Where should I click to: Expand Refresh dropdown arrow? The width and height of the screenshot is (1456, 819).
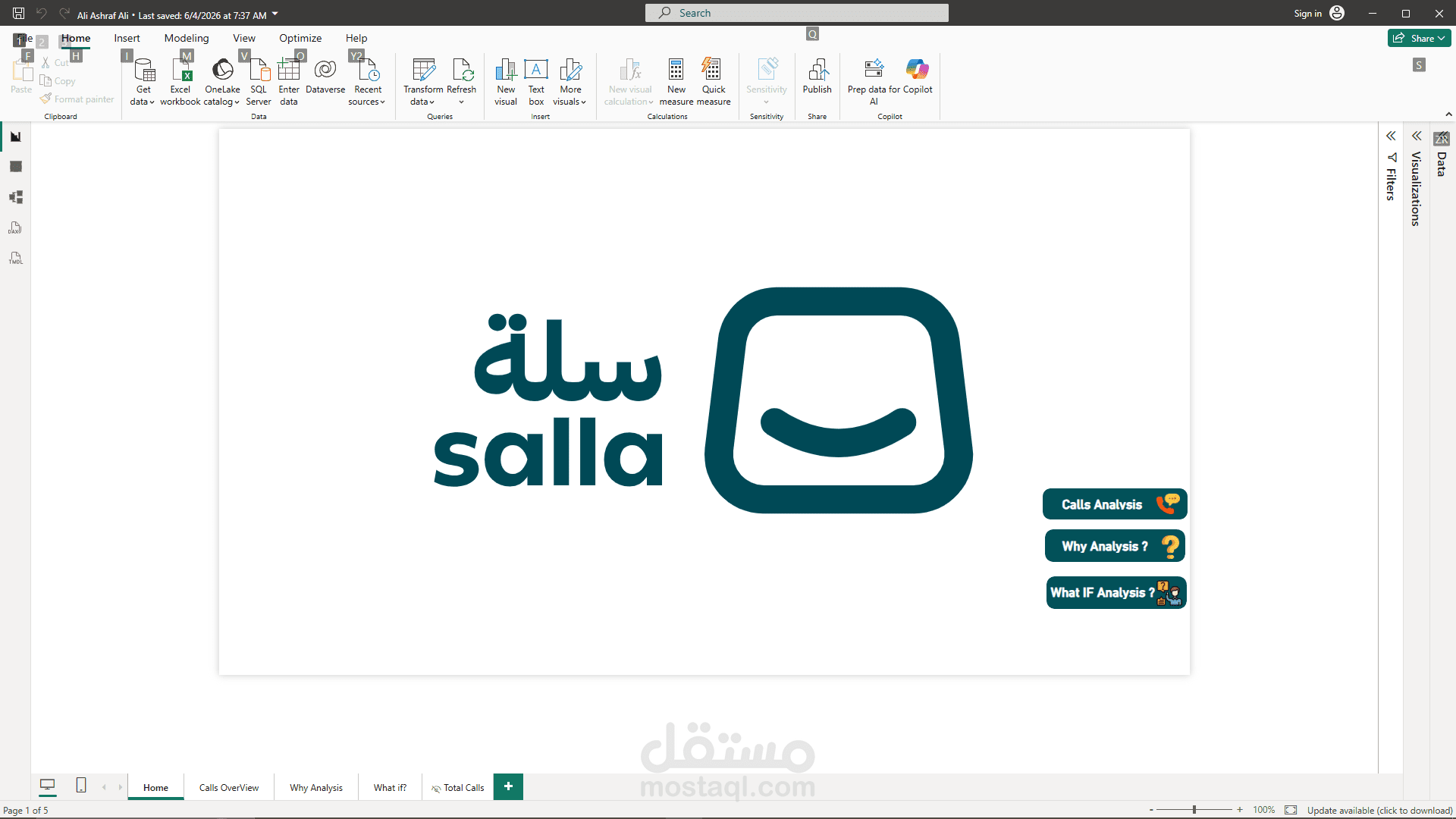click(461, 102)
